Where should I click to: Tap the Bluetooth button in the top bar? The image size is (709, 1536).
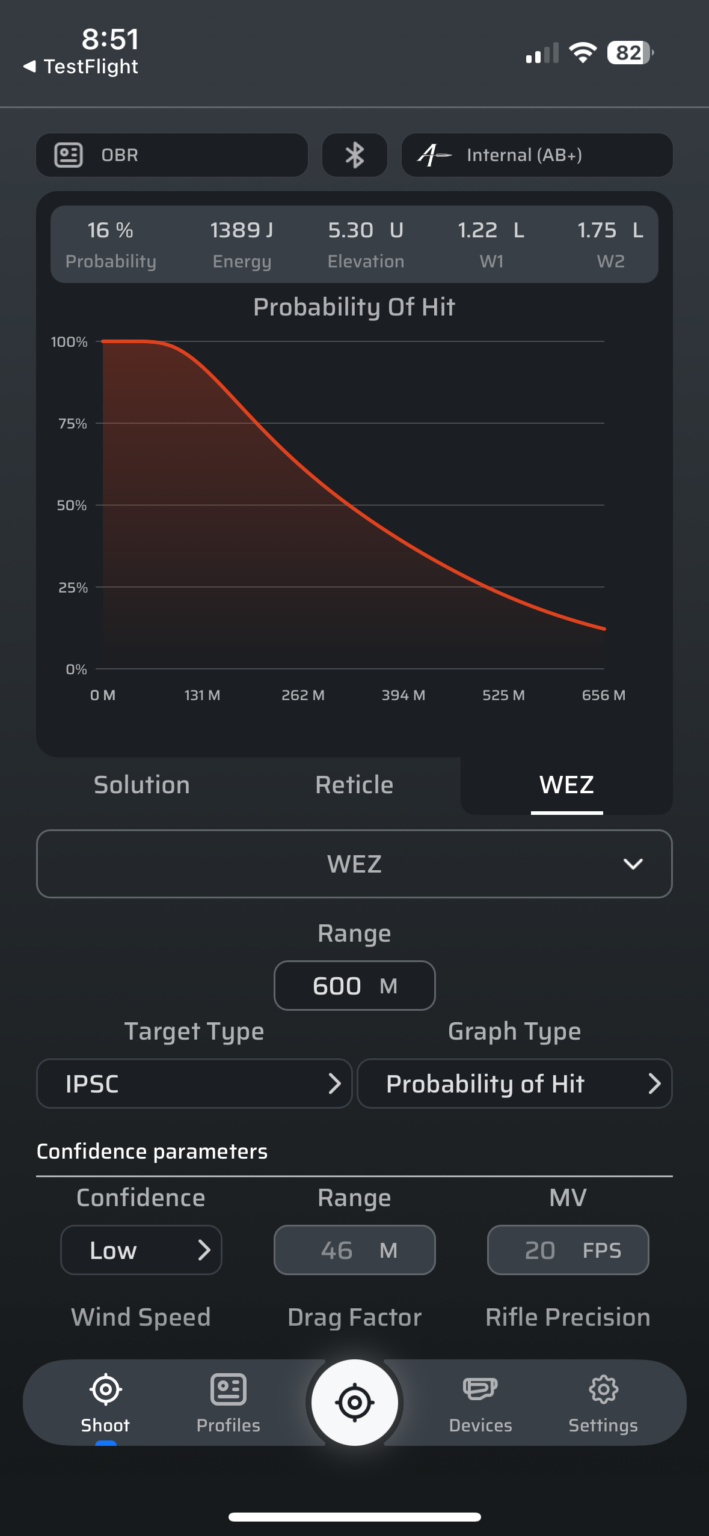(x=354, y=155)
